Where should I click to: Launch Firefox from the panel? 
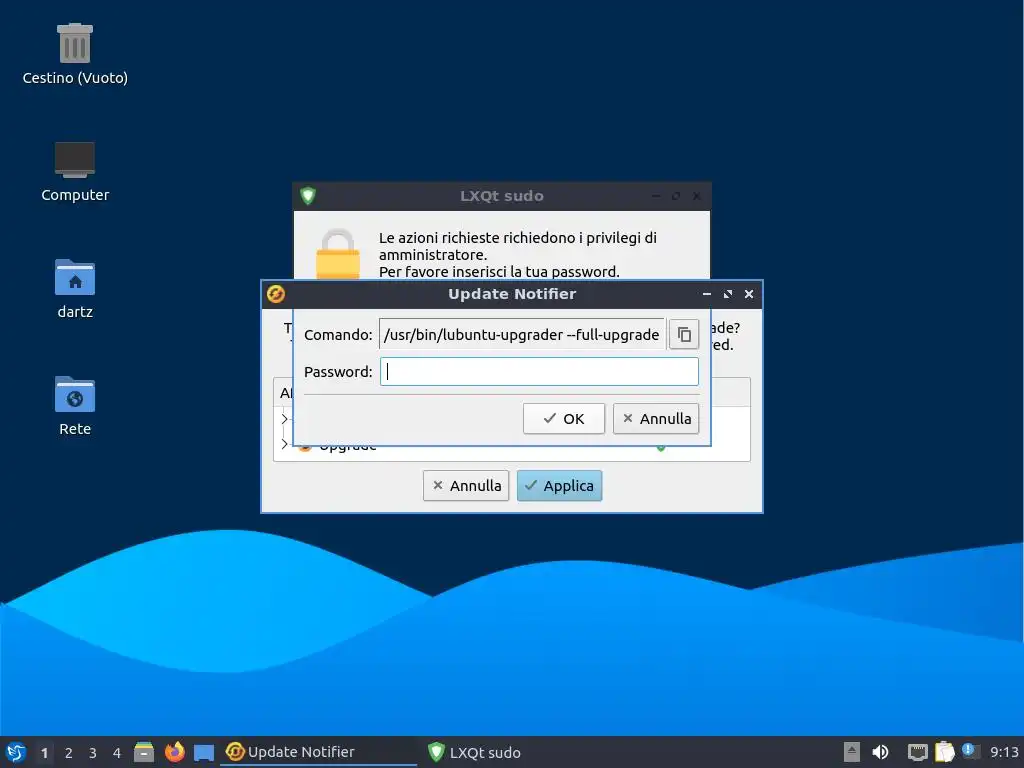pos(174,752)
